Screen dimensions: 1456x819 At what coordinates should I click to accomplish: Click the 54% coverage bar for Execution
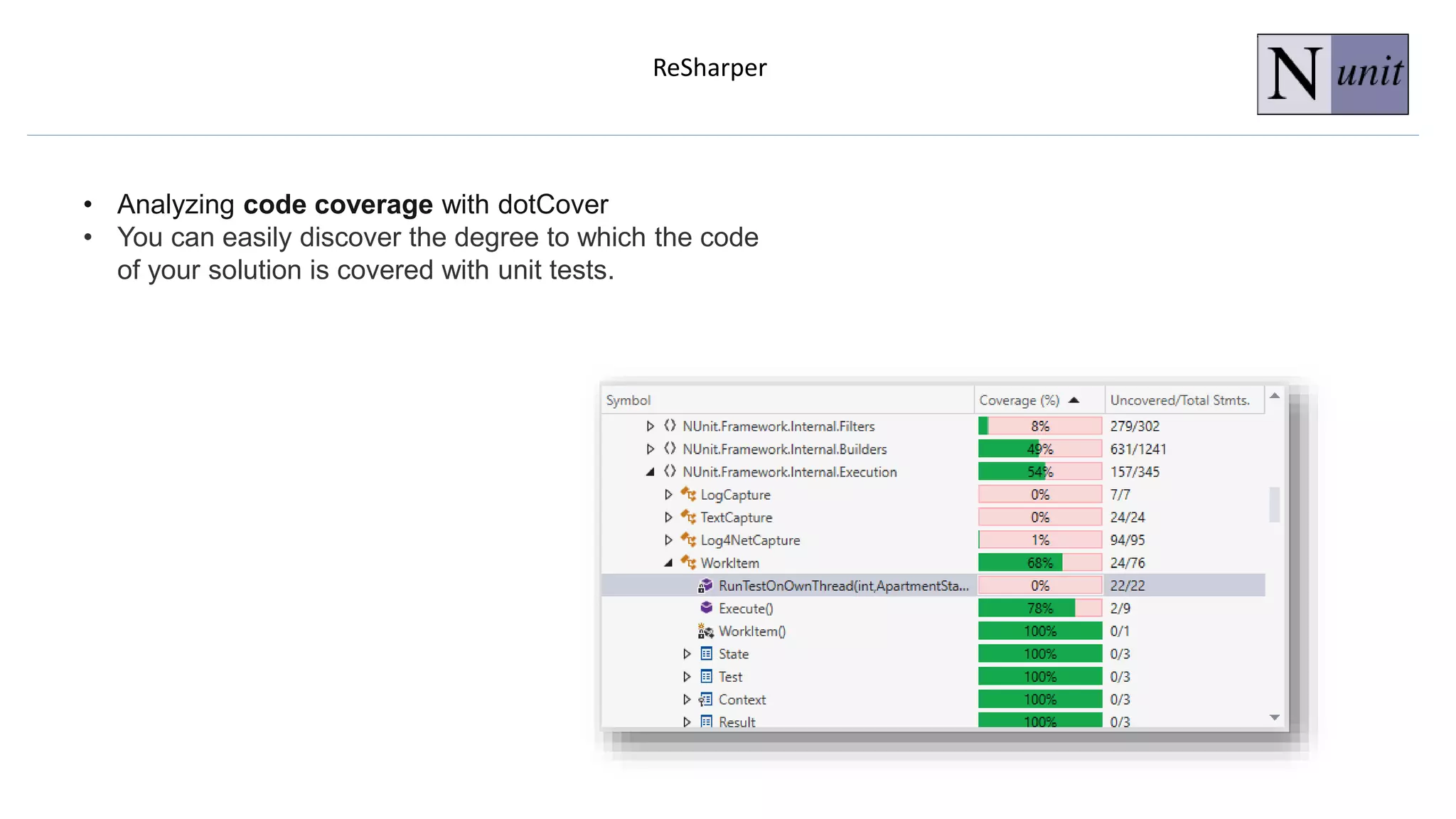pos(1040,471)
